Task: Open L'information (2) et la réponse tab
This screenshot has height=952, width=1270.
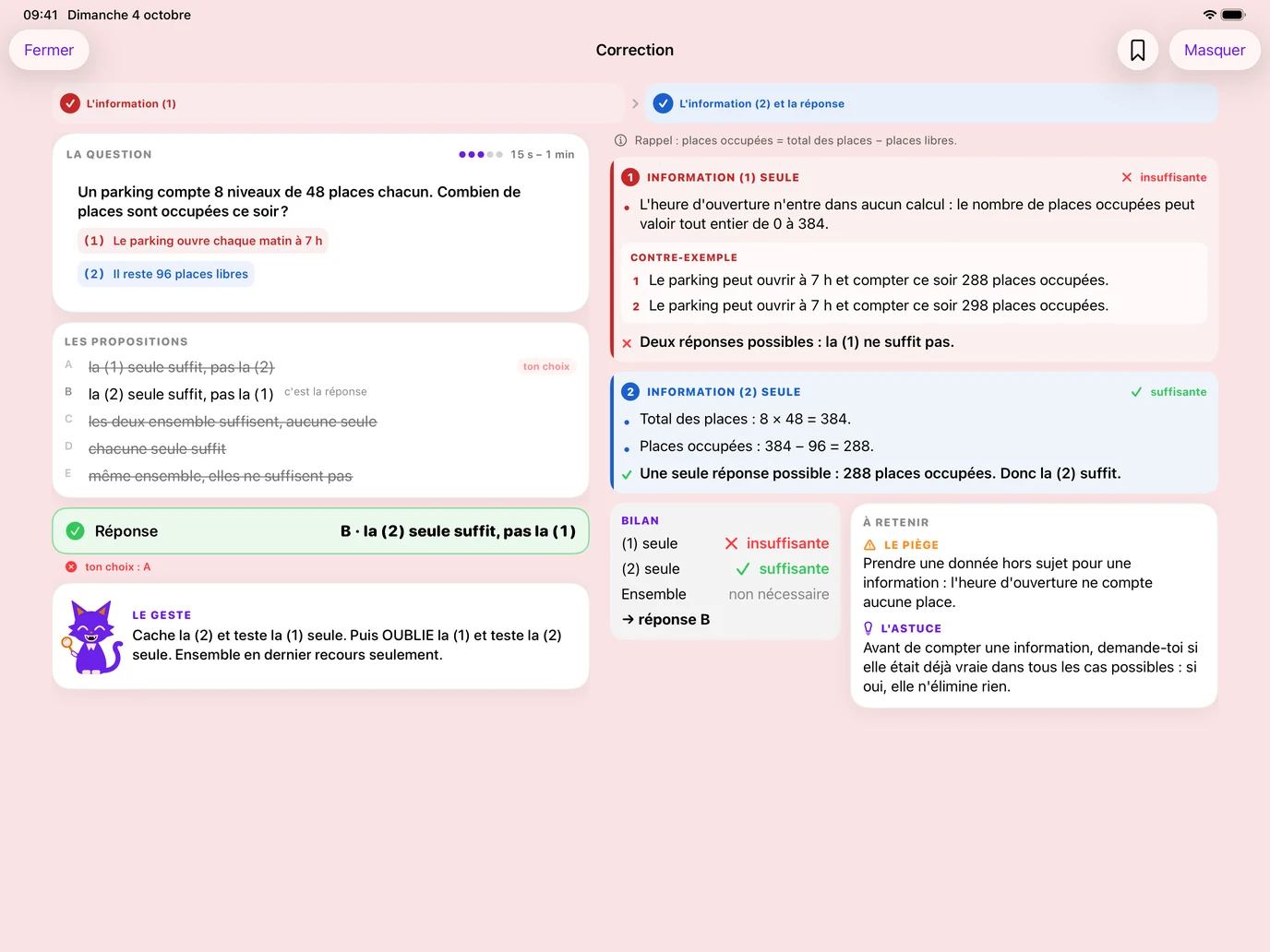Action: tap(931, 103)
